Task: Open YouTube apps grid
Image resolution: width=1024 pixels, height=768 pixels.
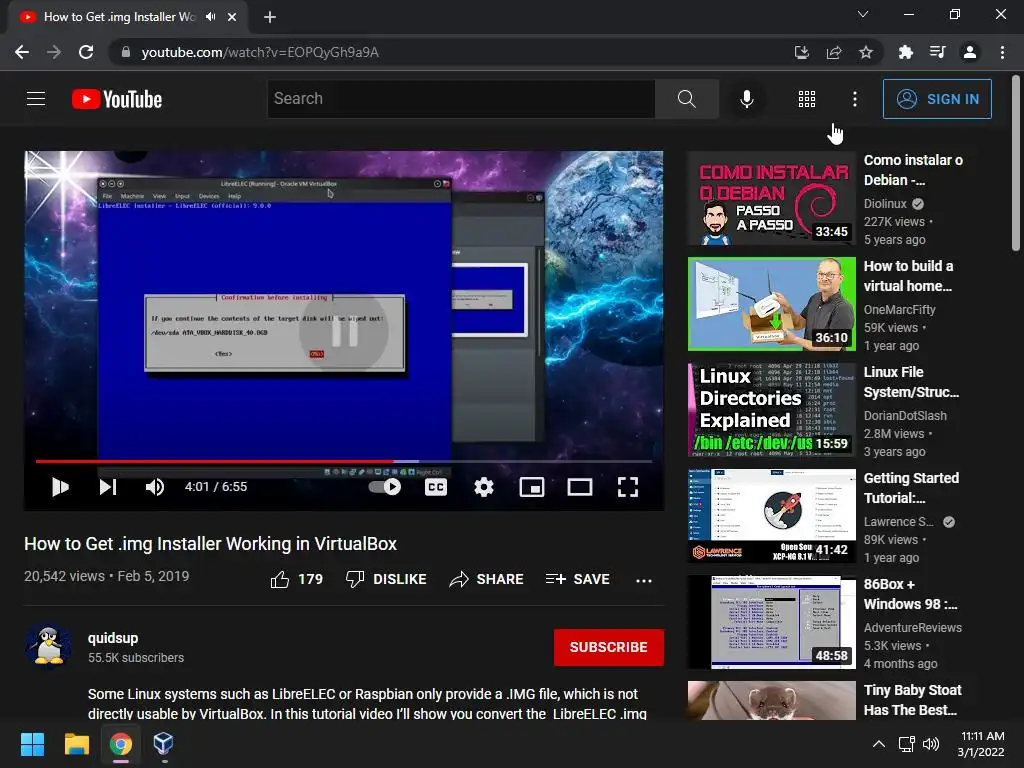Action: pos(807,99)
